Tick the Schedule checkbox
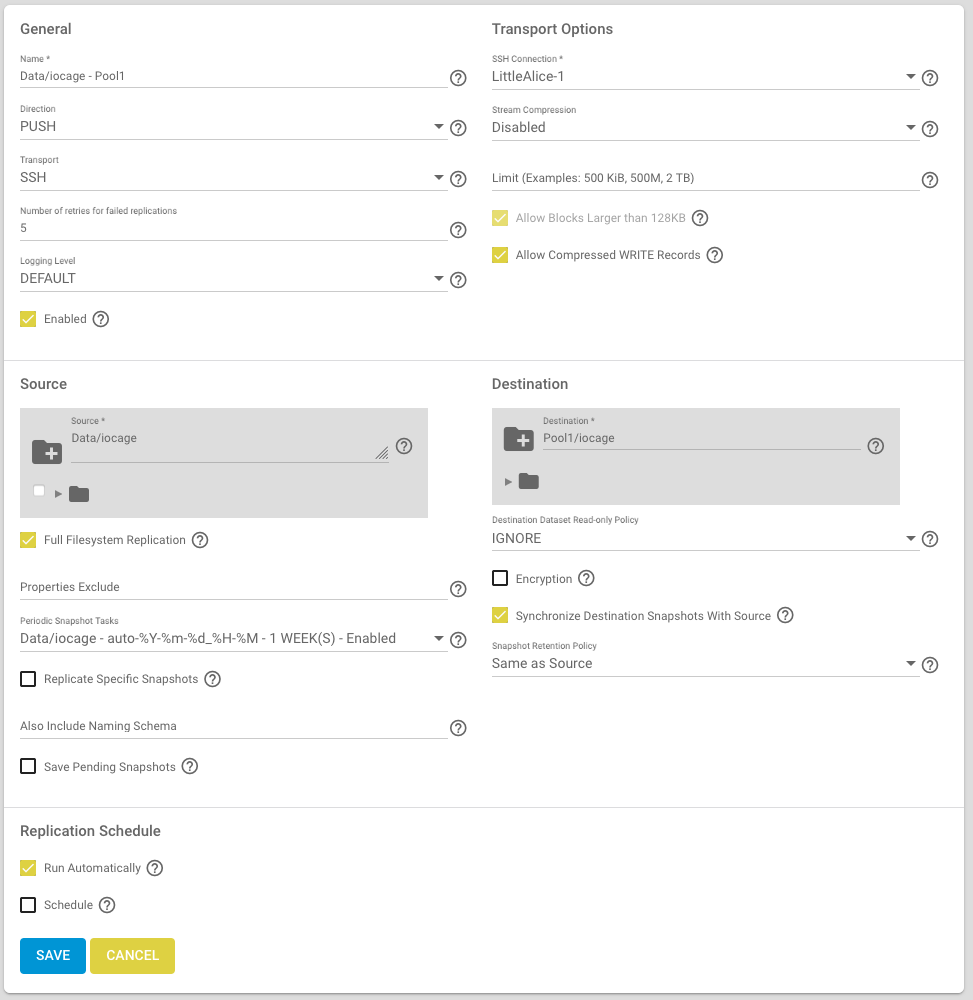973x1000 pixels. point(28,905)
